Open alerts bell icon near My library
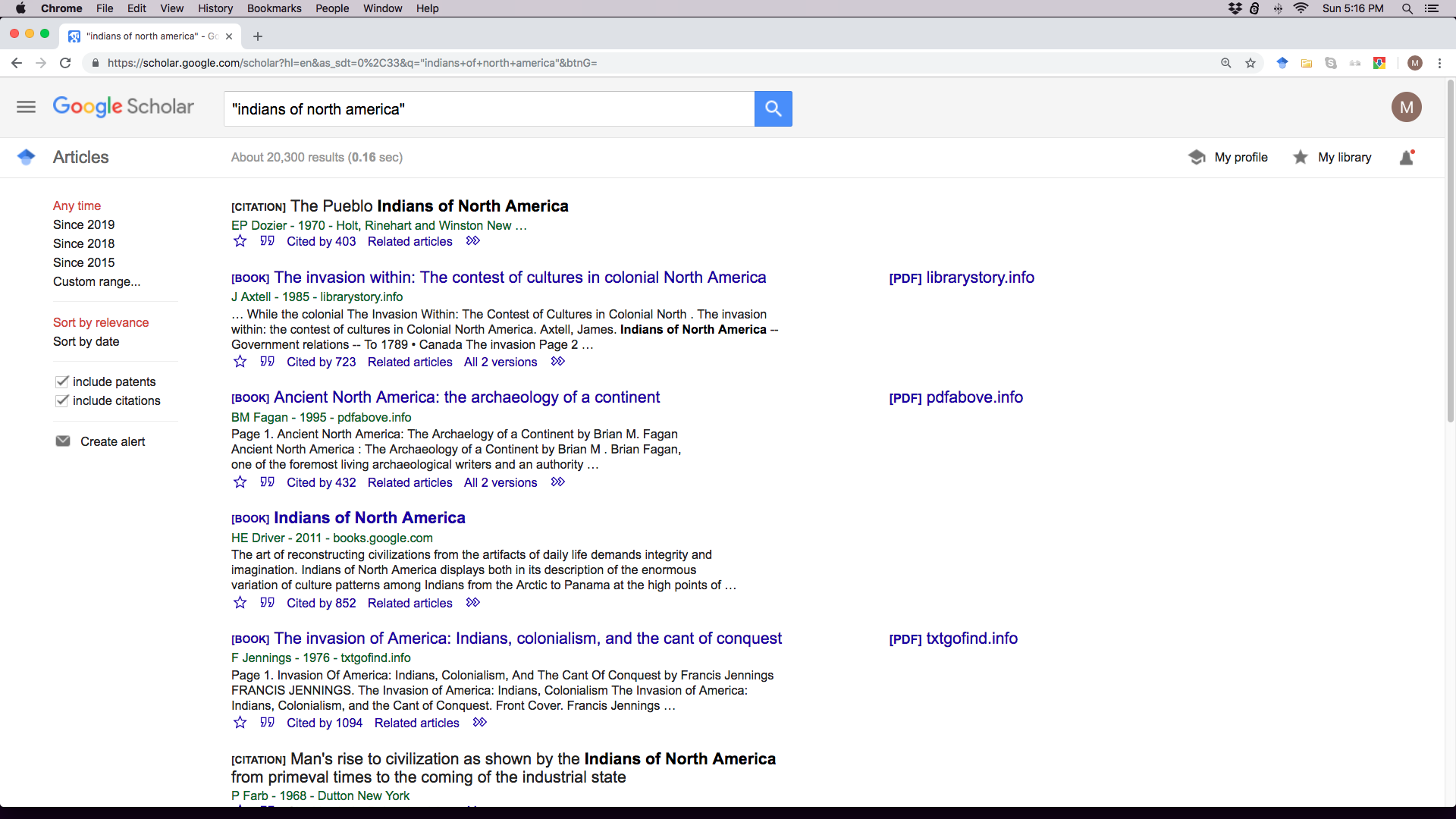 tap(1407, 158)
